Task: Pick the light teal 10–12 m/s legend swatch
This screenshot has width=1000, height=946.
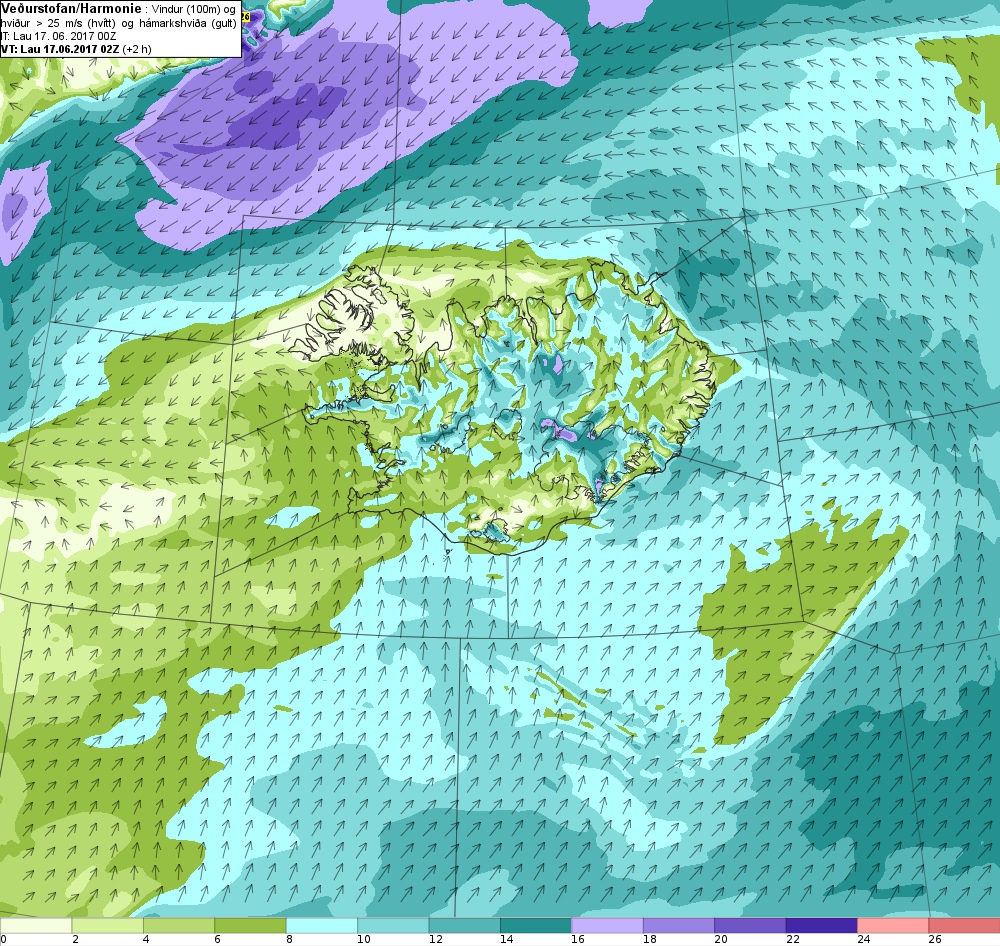Action: tap(393, 925)
